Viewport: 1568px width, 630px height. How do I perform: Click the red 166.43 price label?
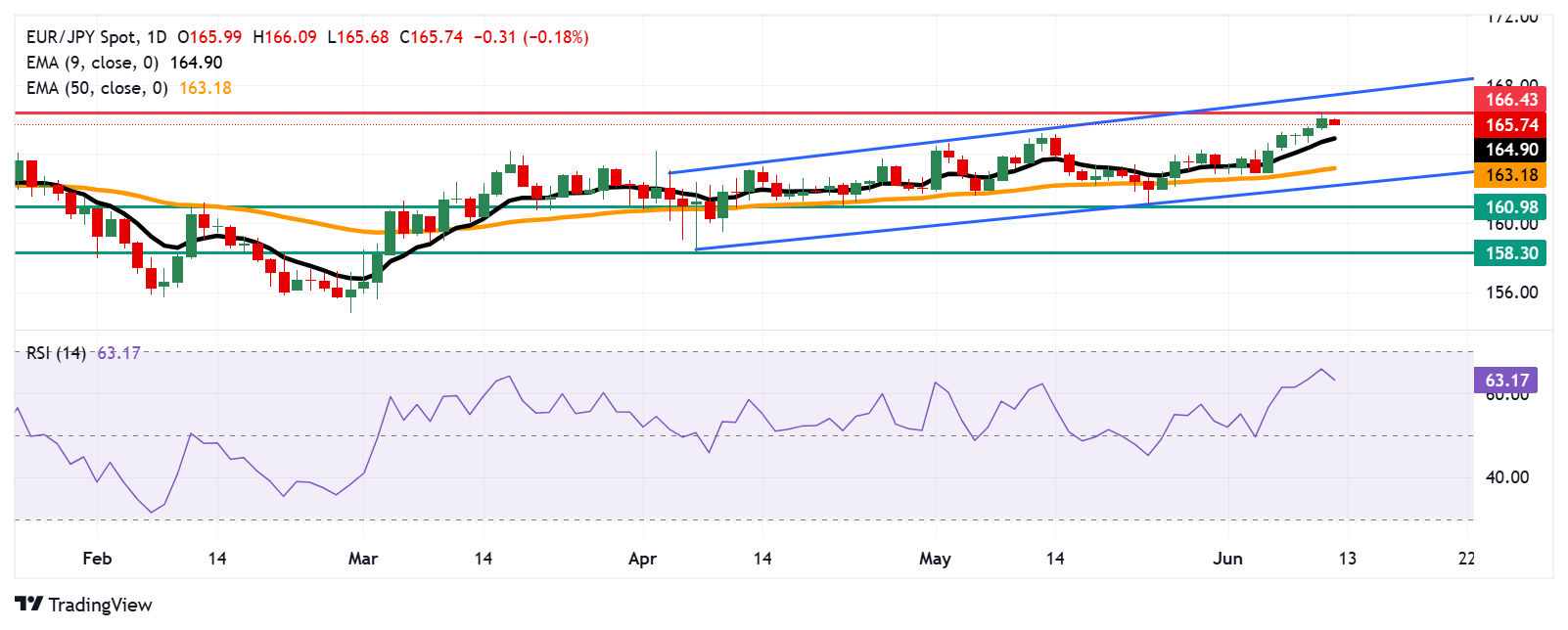pos(1511,100)
